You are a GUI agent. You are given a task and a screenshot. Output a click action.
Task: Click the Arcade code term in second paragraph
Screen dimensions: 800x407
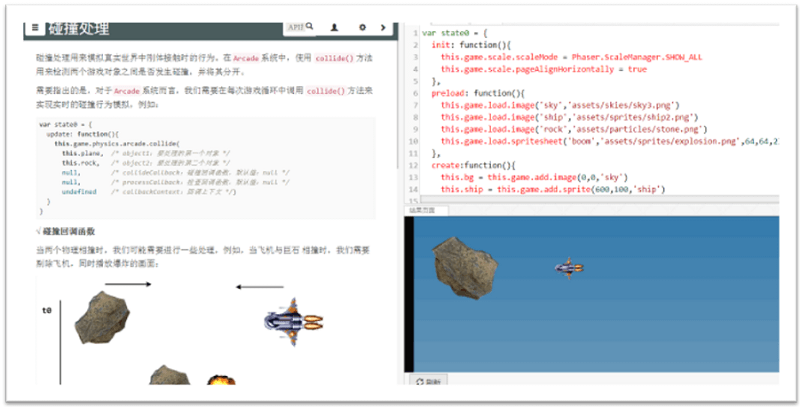tap(127, 91)
